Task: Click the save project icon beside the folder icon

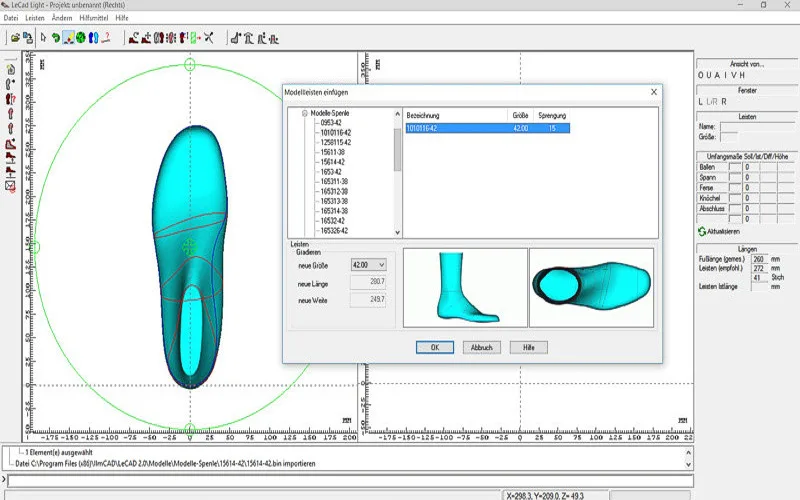Action: [28, 38]
